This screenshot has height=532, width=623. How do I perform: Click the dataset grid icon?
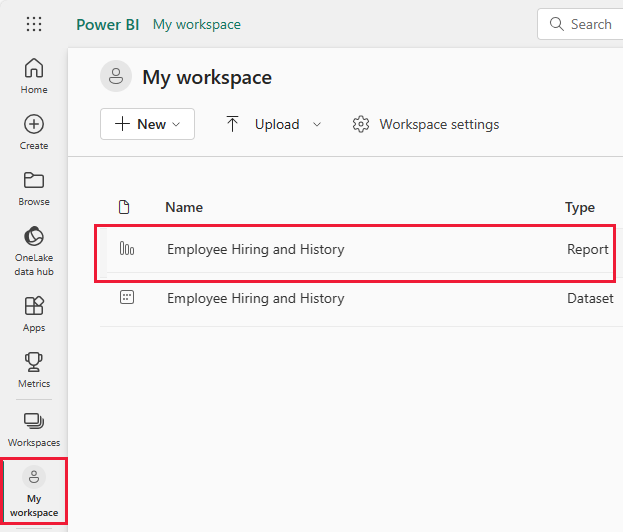click(127, 297)
